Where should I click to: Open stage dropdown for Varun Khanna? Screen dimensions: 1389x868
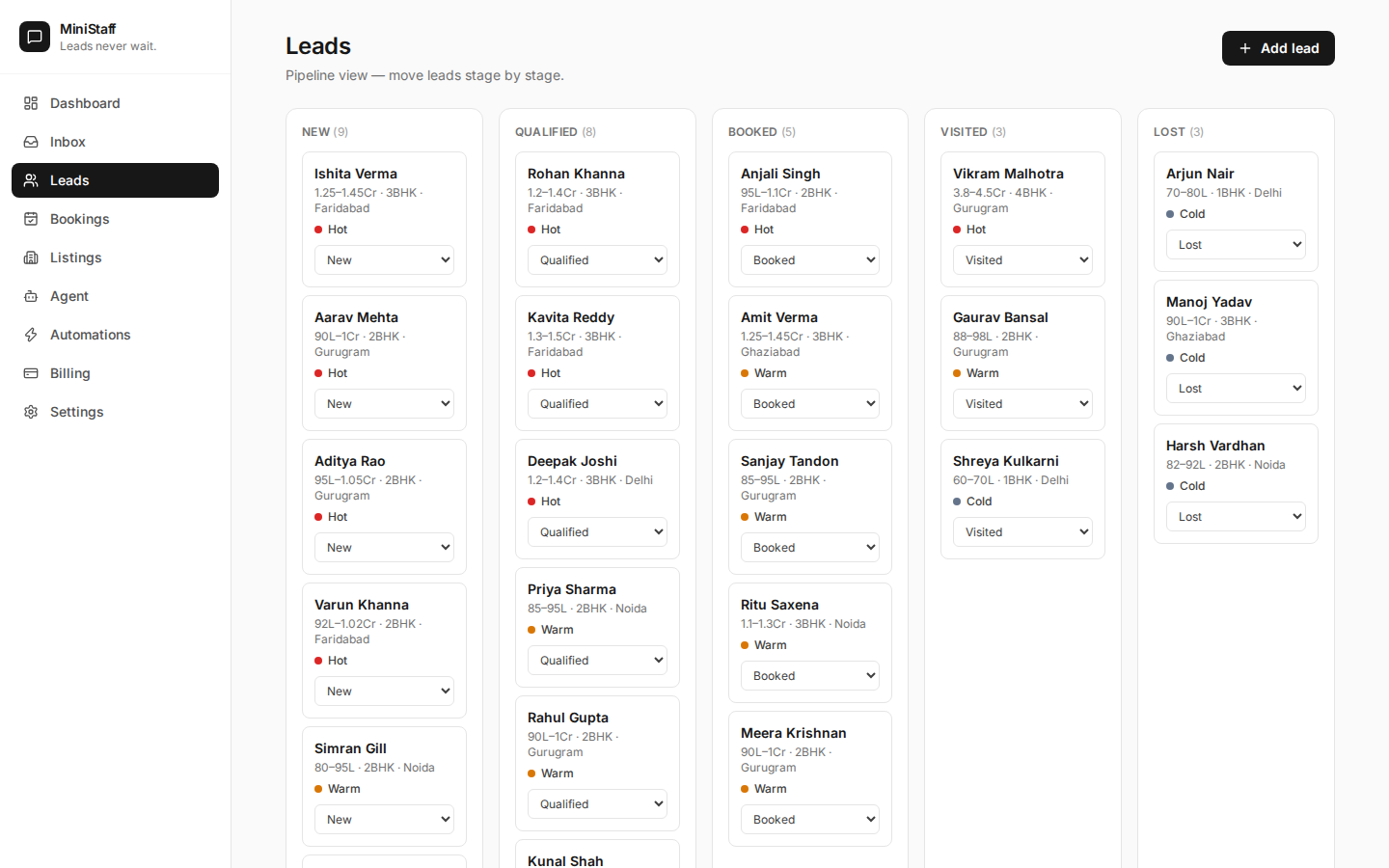point(384,692)
